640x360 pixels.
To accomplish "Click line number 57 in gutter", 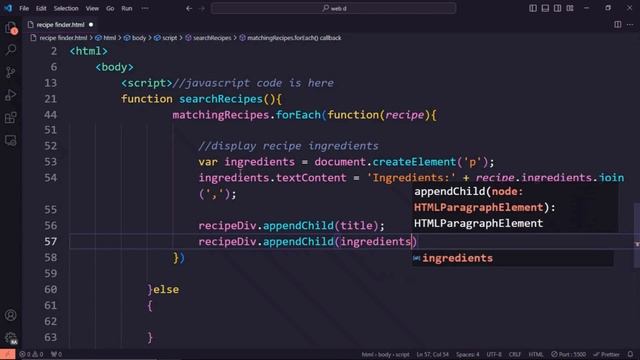I will pyautogui.click(x=50, y=242).
